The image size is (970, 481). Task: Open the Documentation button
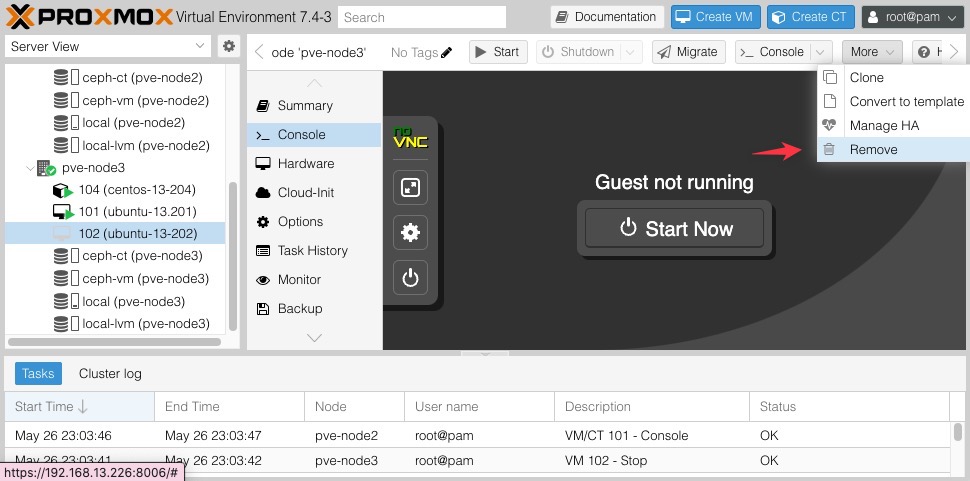pos(607,17)
